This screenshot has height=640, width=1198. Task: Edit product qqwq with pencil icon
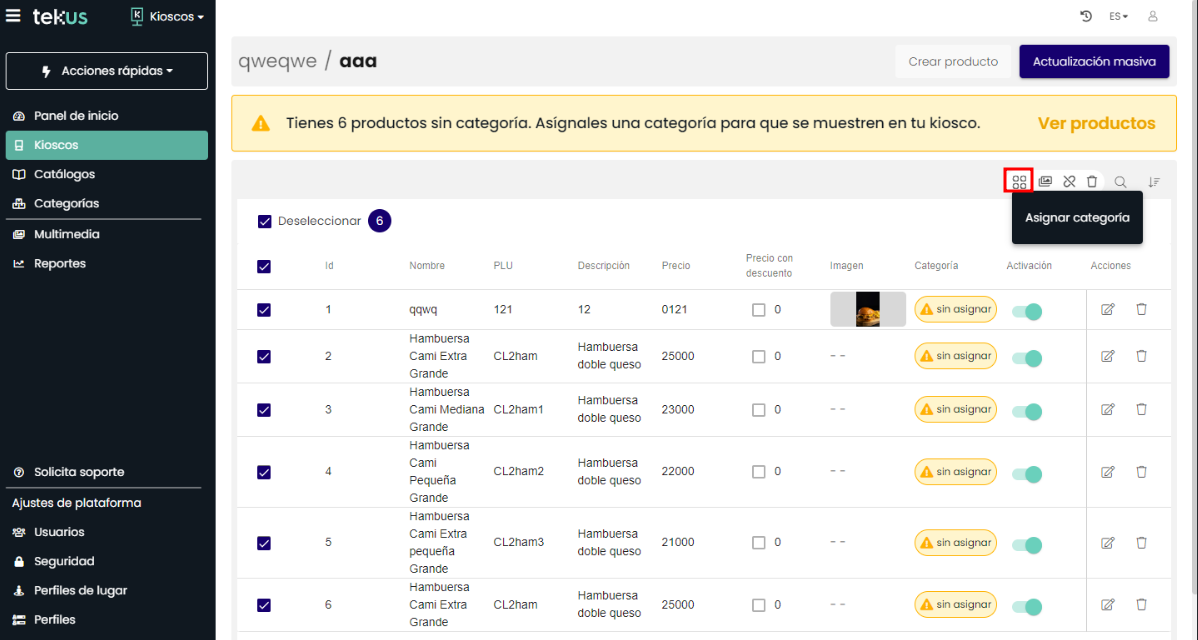1108,310
